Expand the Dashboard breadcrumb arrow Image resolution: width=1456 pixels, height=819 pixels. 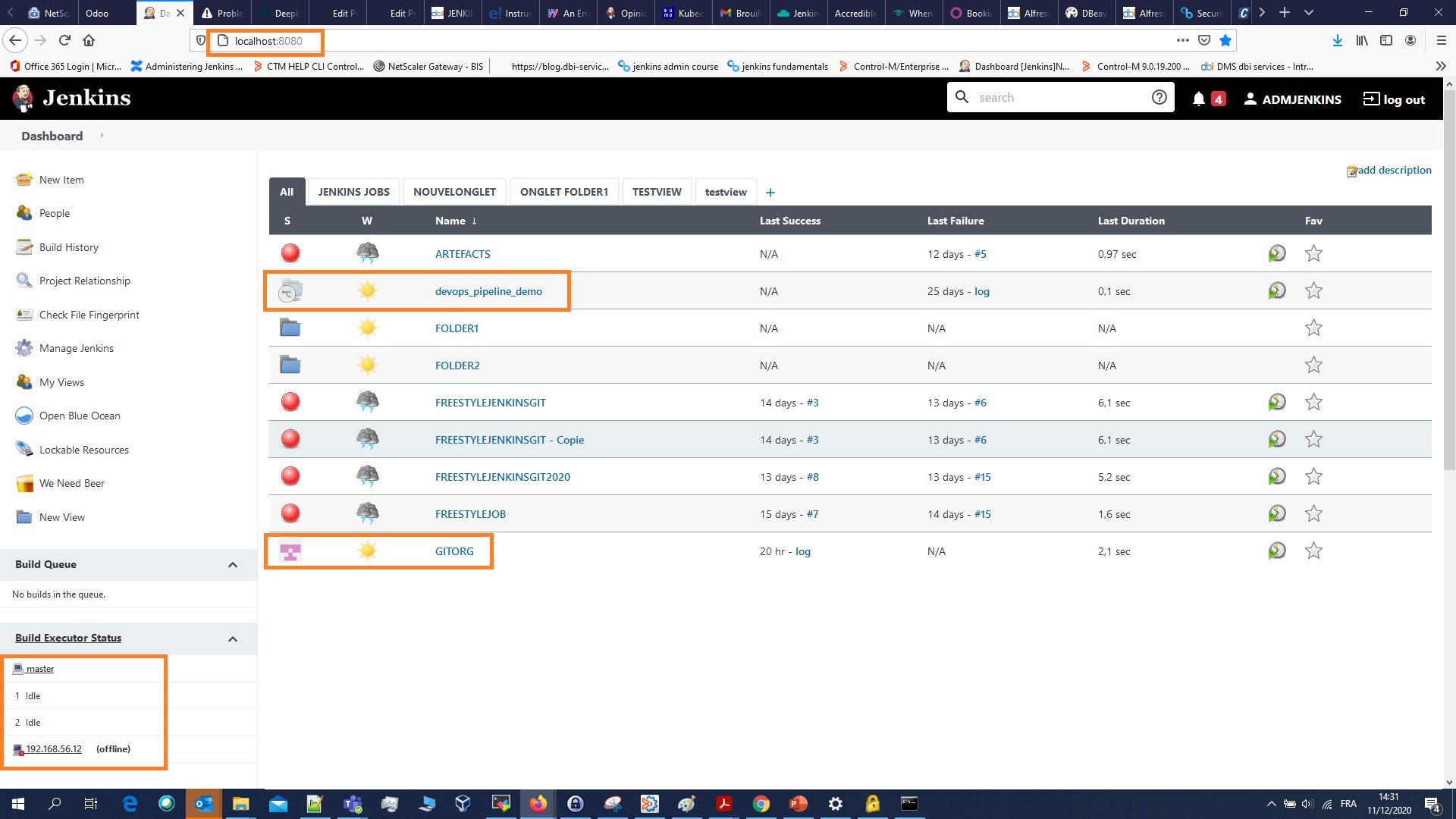coord(102,136)
